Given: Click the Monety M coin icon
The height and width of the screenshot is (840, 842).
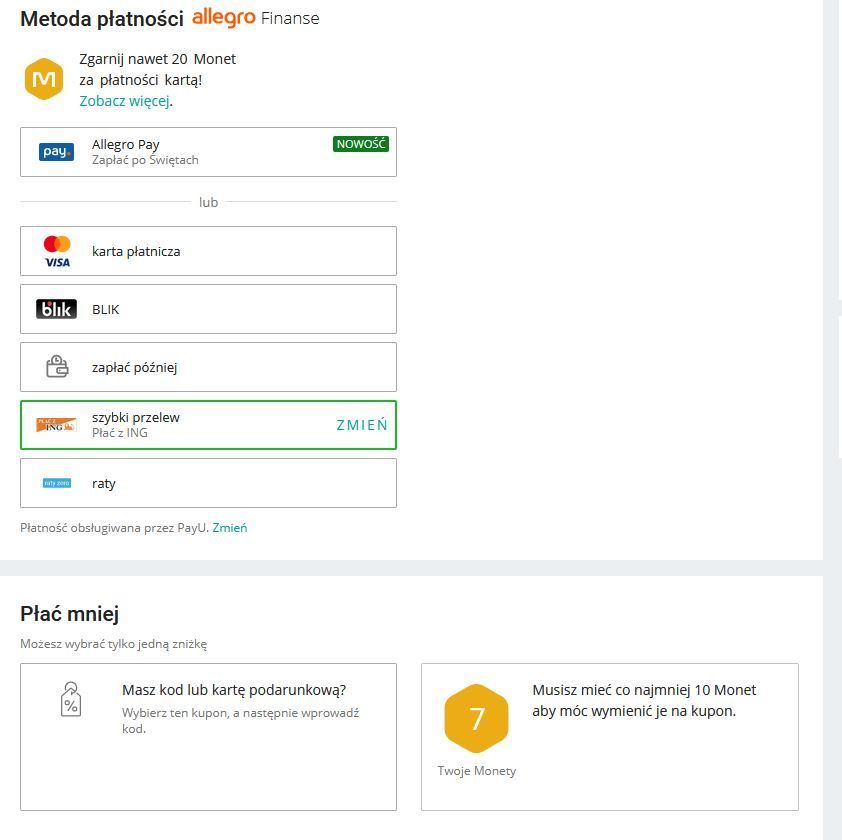Looking at the screenshot, I should 44,79.
